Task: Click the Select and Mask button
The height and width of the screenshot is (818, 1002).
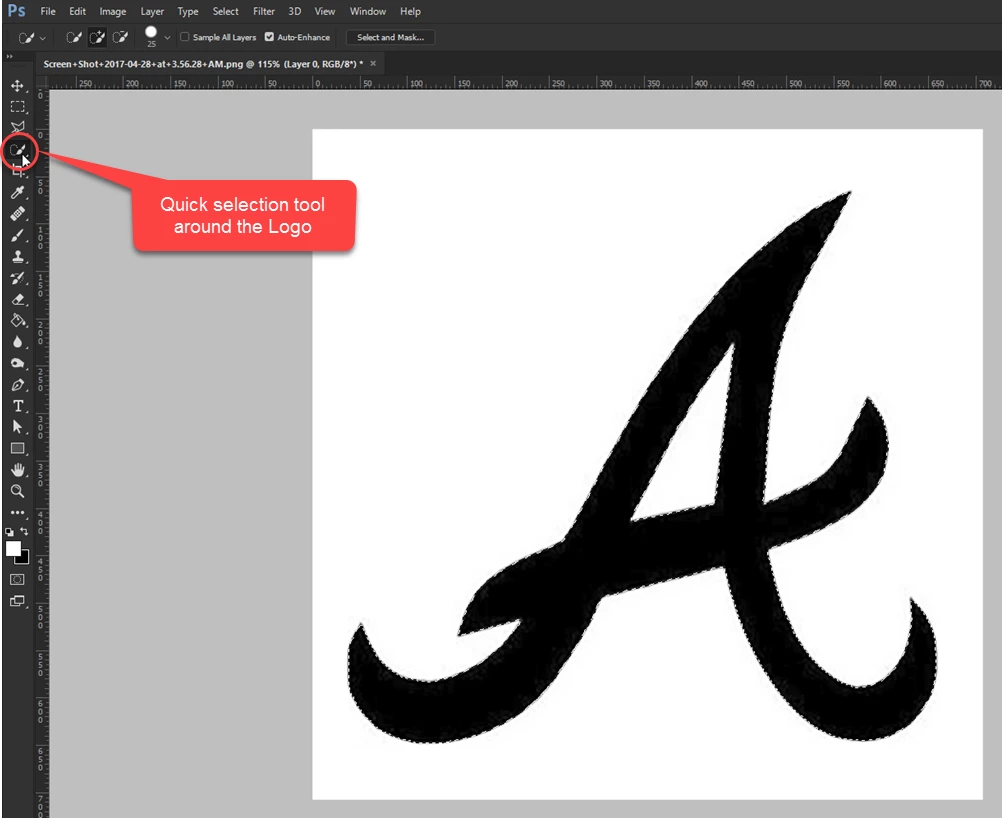Action: click(x=390, y=37)
